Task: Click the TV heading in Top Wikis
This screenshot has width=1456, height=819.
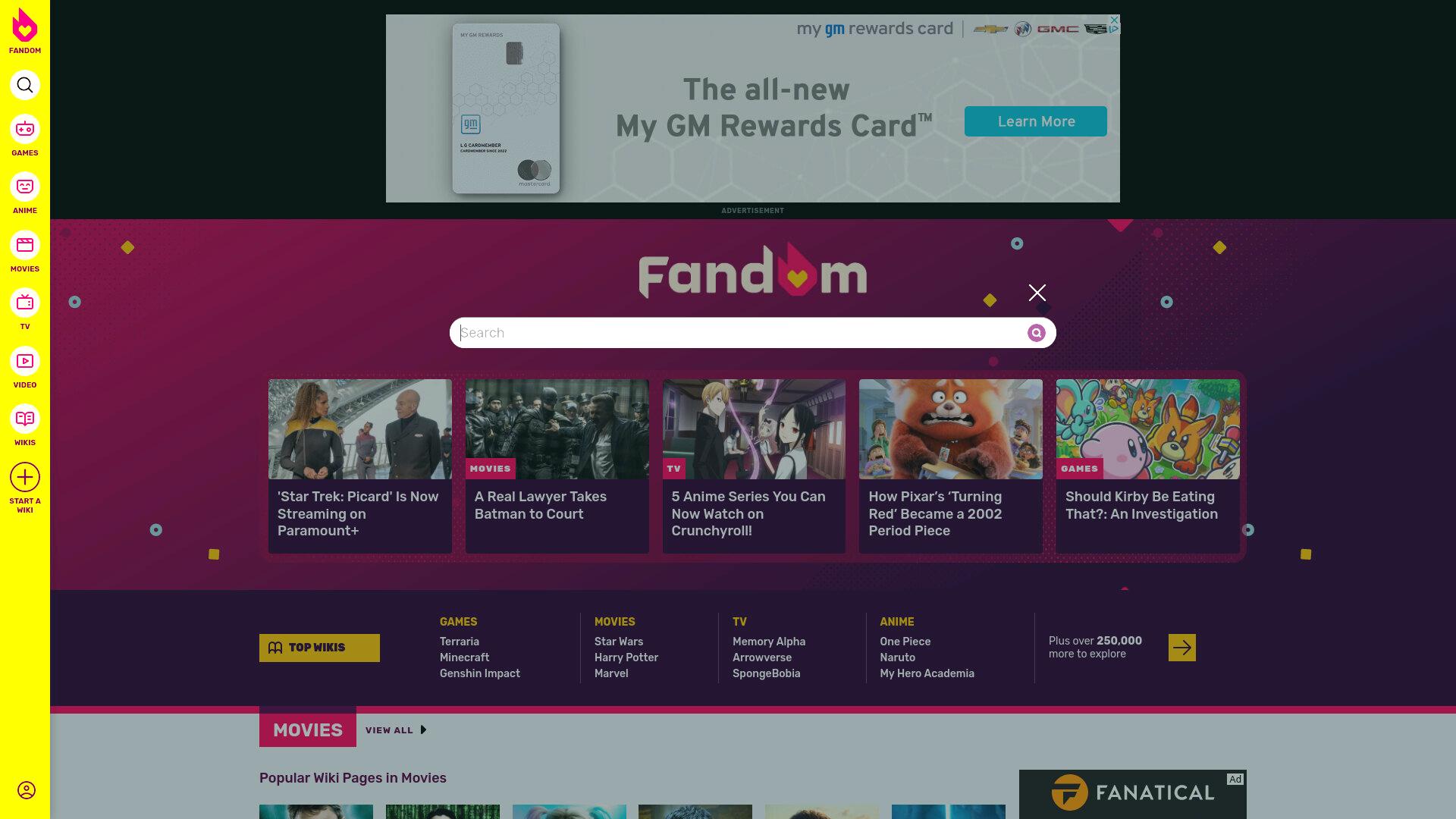Action: point(740,622)
